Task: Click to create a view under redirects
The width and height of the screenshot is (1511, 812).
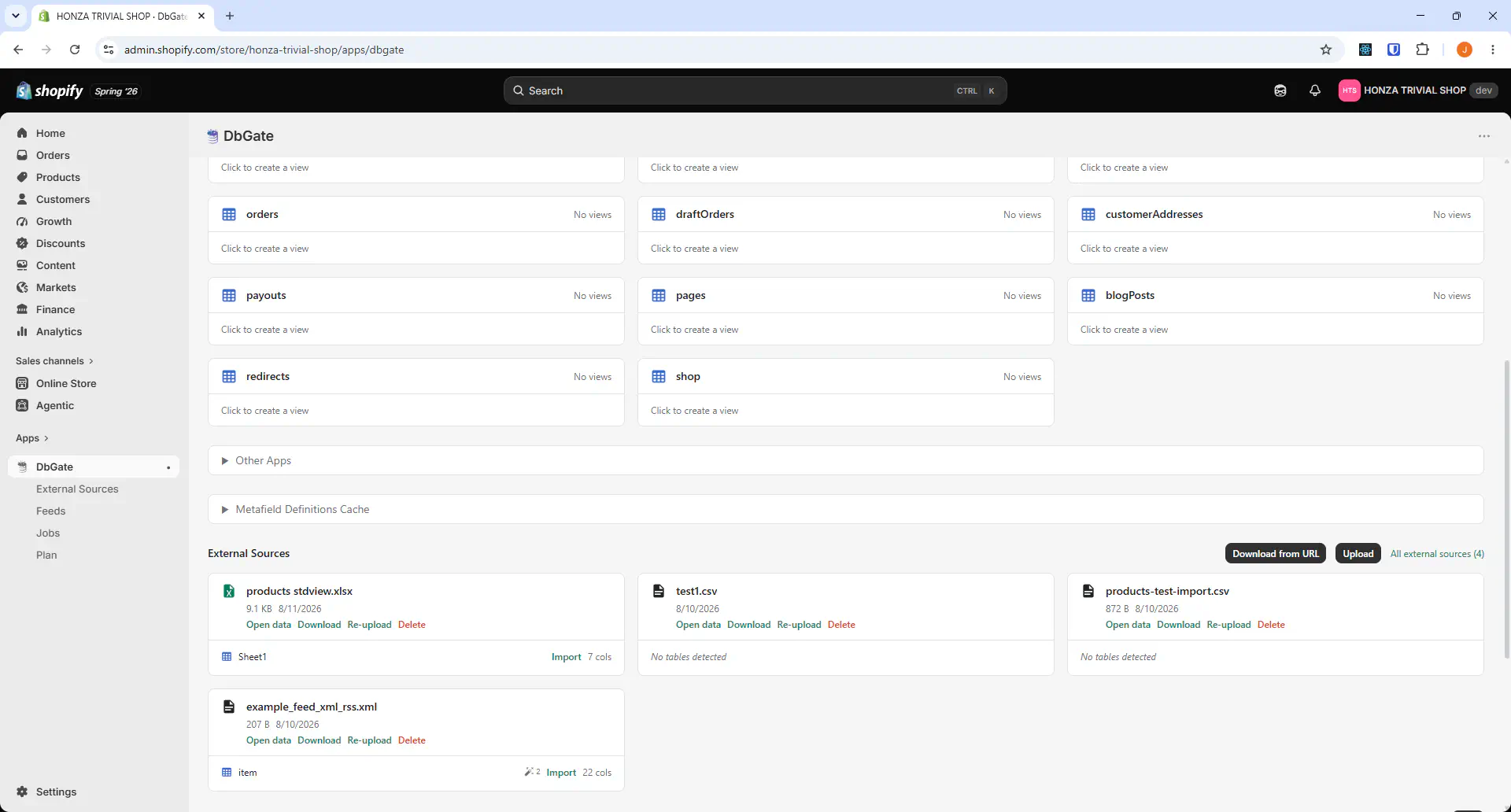Action: [264, 411]
